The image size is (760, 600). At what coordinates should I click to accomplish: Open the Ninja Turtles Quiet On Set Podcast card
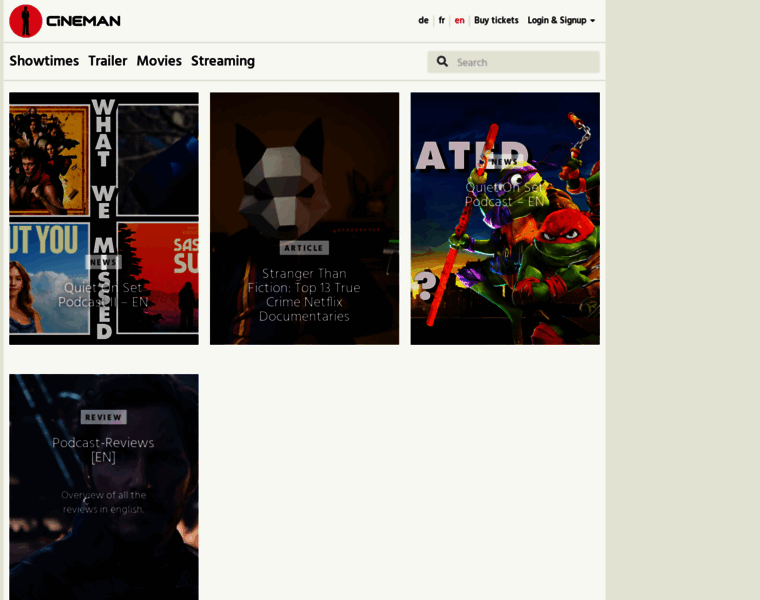pyautogui.click(x=505, y=219)
